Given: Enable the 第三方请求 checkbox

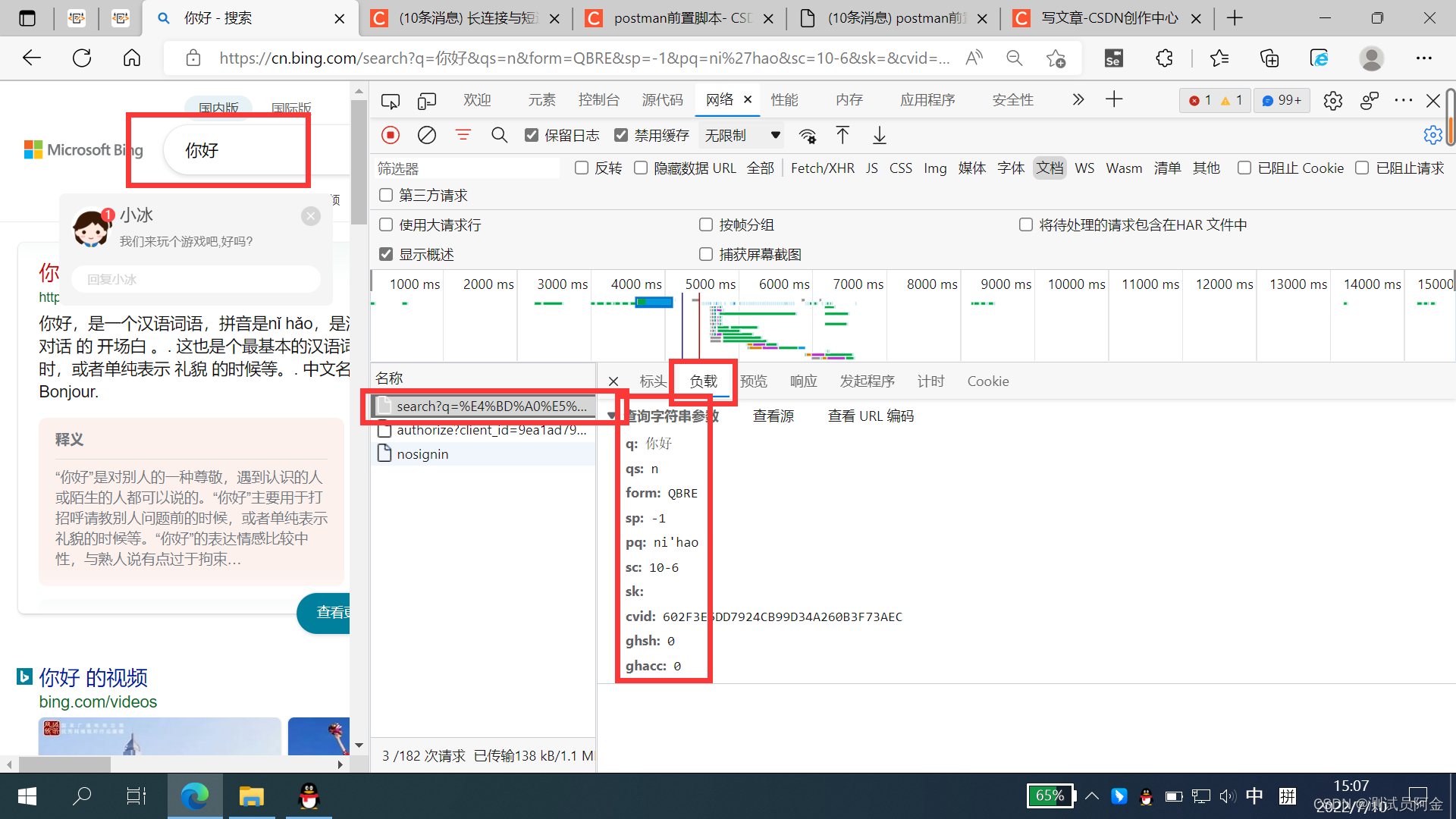Looking at the screenshot, I should coord(386,196).
